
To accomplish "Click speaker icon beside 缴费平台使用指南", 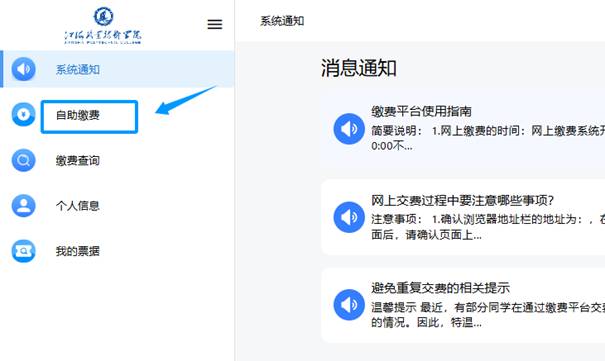I will click(x=349, y=129).
